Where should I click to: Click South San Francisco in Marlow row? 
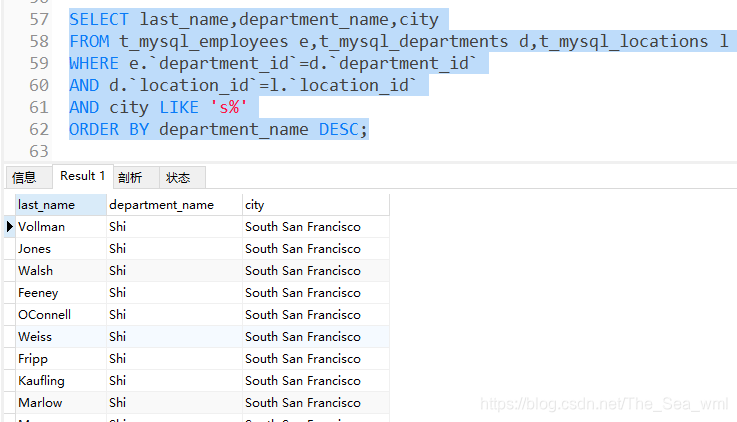tap(316, 403)
